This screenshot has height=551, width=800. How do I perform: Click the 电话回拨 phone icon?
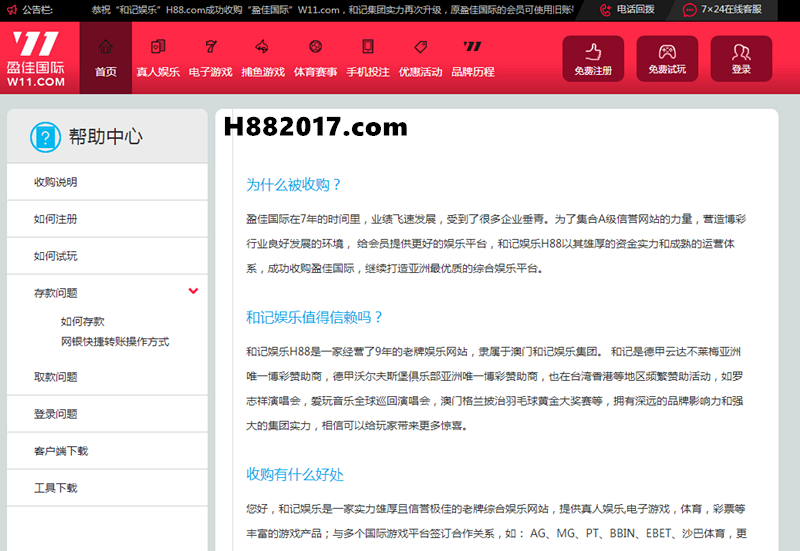click(x=606, y=10)
